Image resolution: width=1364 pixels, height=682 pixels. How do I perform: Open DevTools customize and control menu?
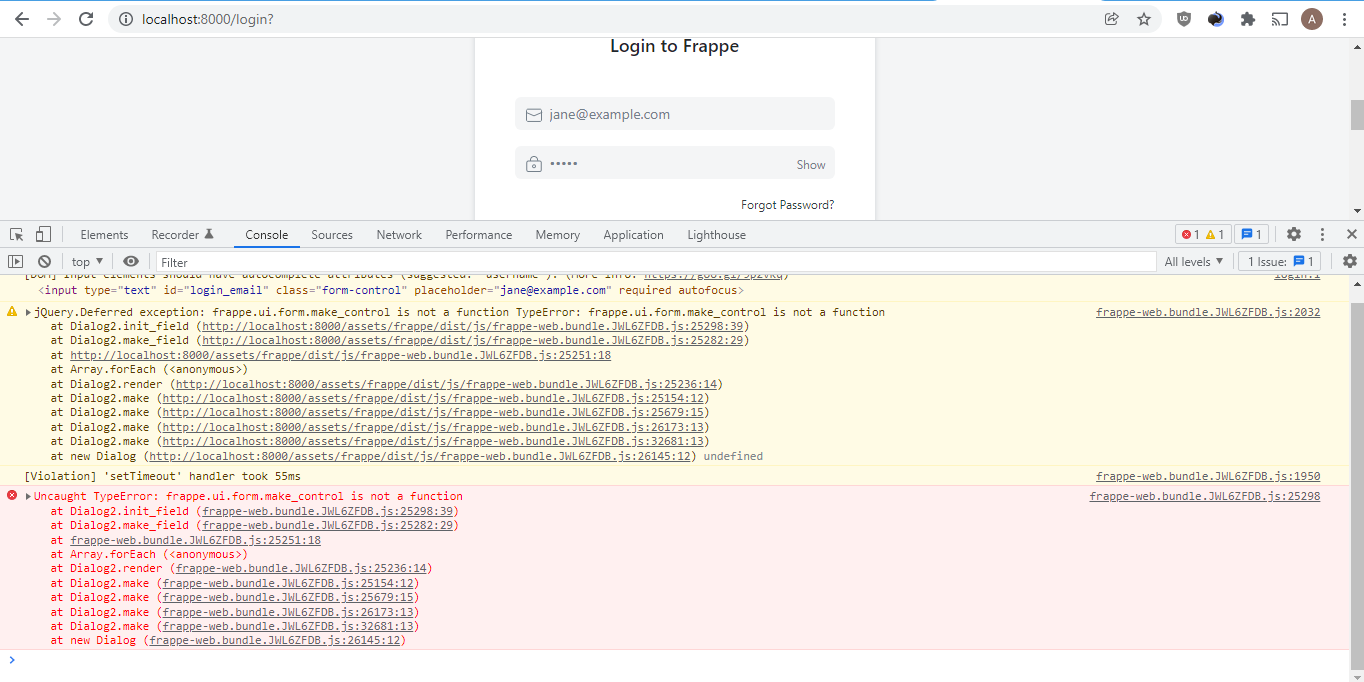tap(1322, 233)
